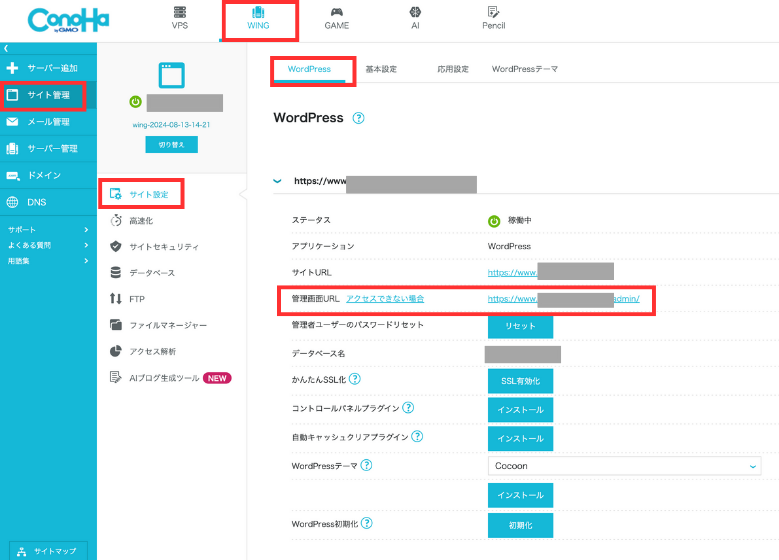Screen dimensions: 779x560
Task: Click the 稼働中 status icon
Action: point(494,221)
